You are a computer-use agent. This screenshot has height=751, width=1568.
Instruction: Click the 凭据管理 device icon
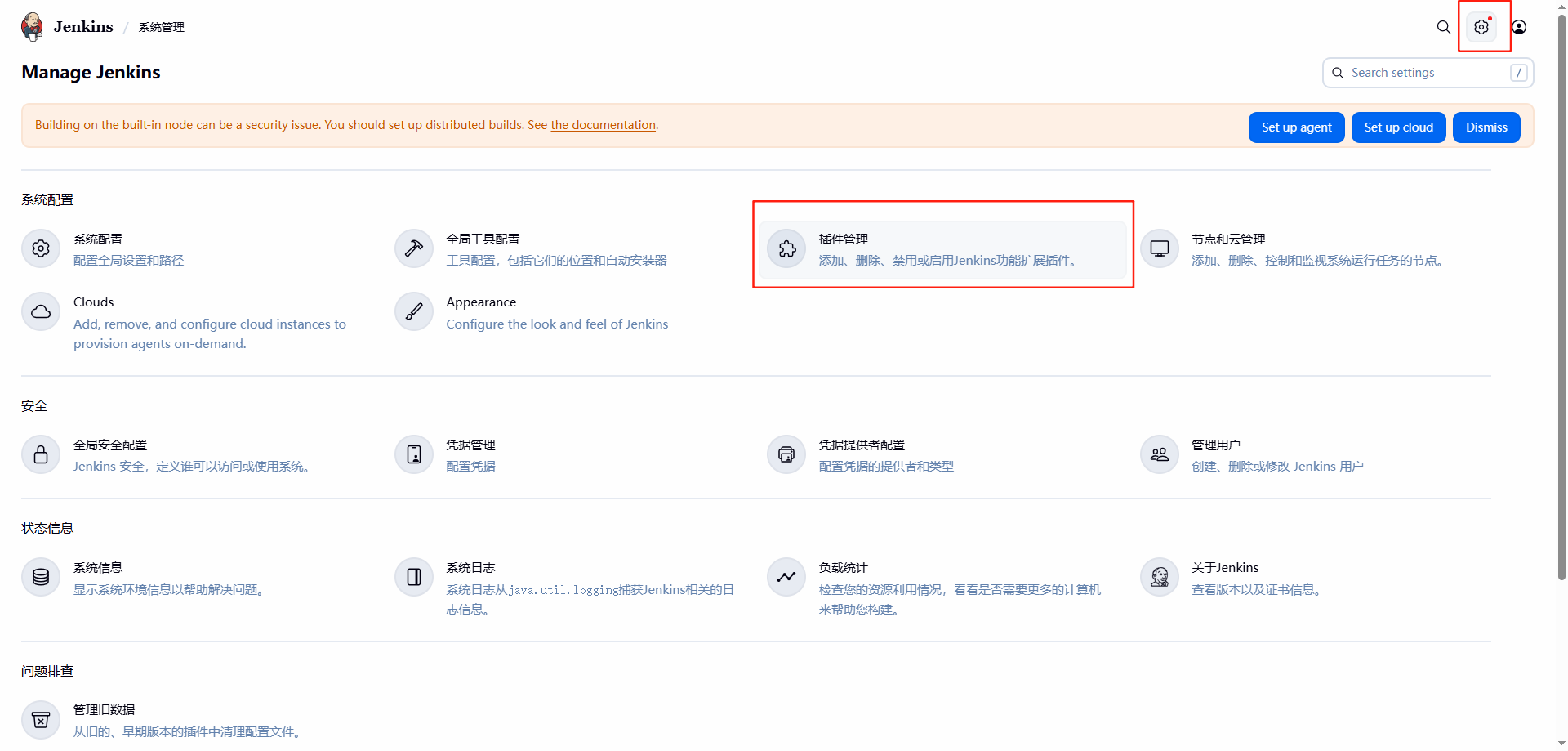[x=414, y=454]
